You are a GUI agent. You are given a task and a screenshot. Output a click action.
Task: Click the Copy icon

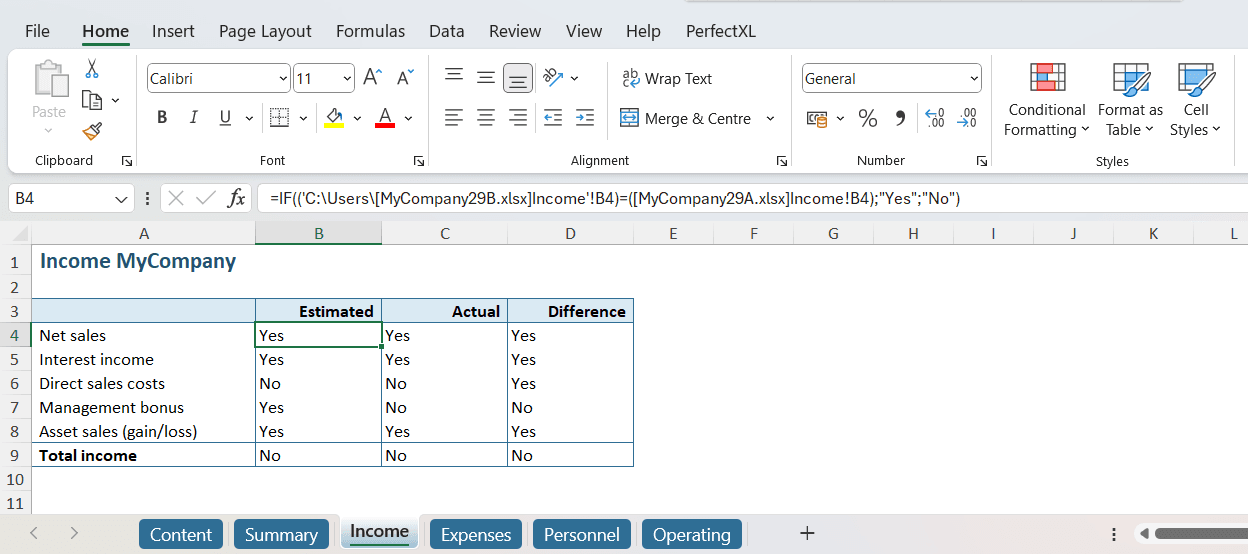click(92, 100)
